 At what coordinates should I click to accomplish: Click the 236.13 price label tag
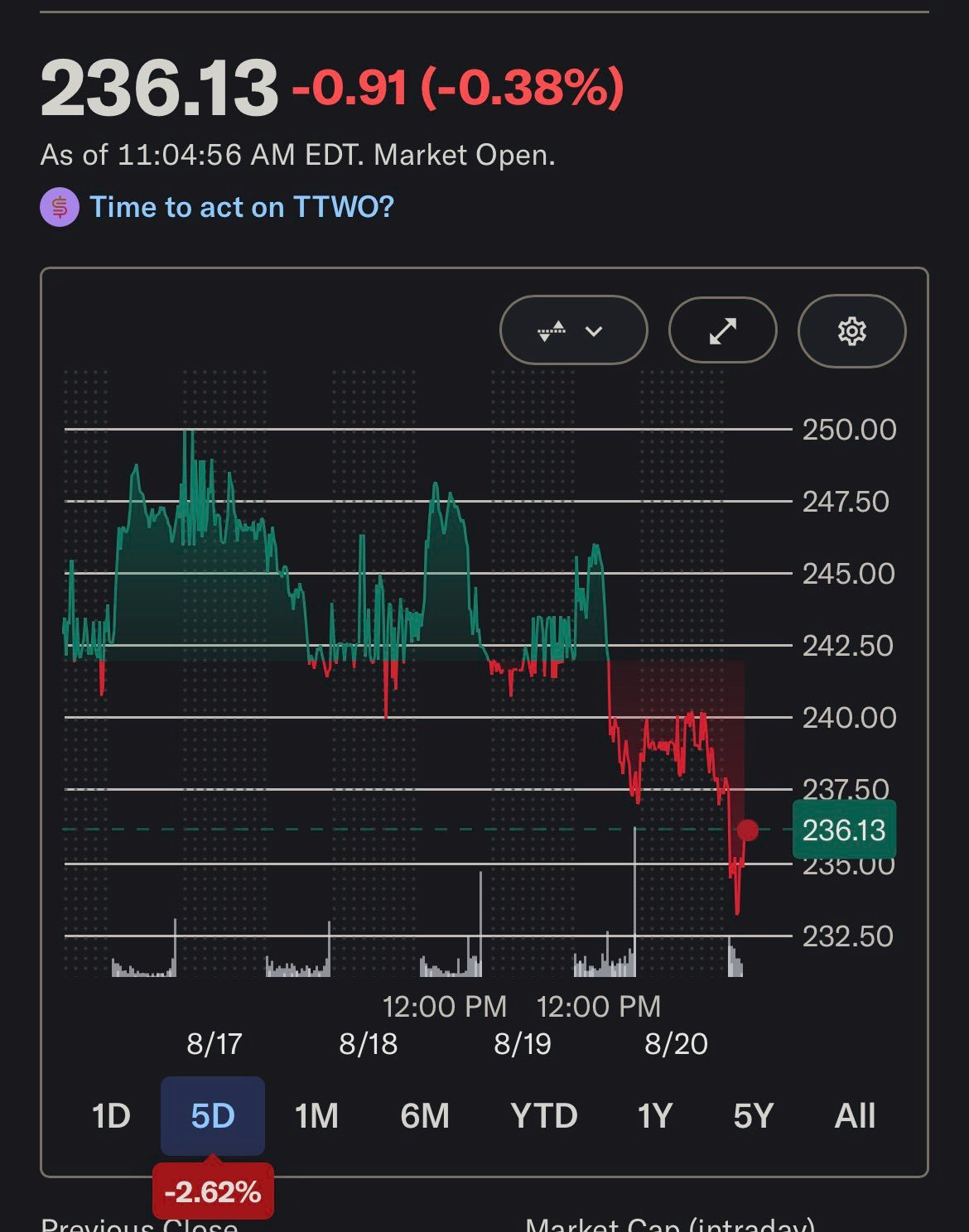click(x=844, y=830)
